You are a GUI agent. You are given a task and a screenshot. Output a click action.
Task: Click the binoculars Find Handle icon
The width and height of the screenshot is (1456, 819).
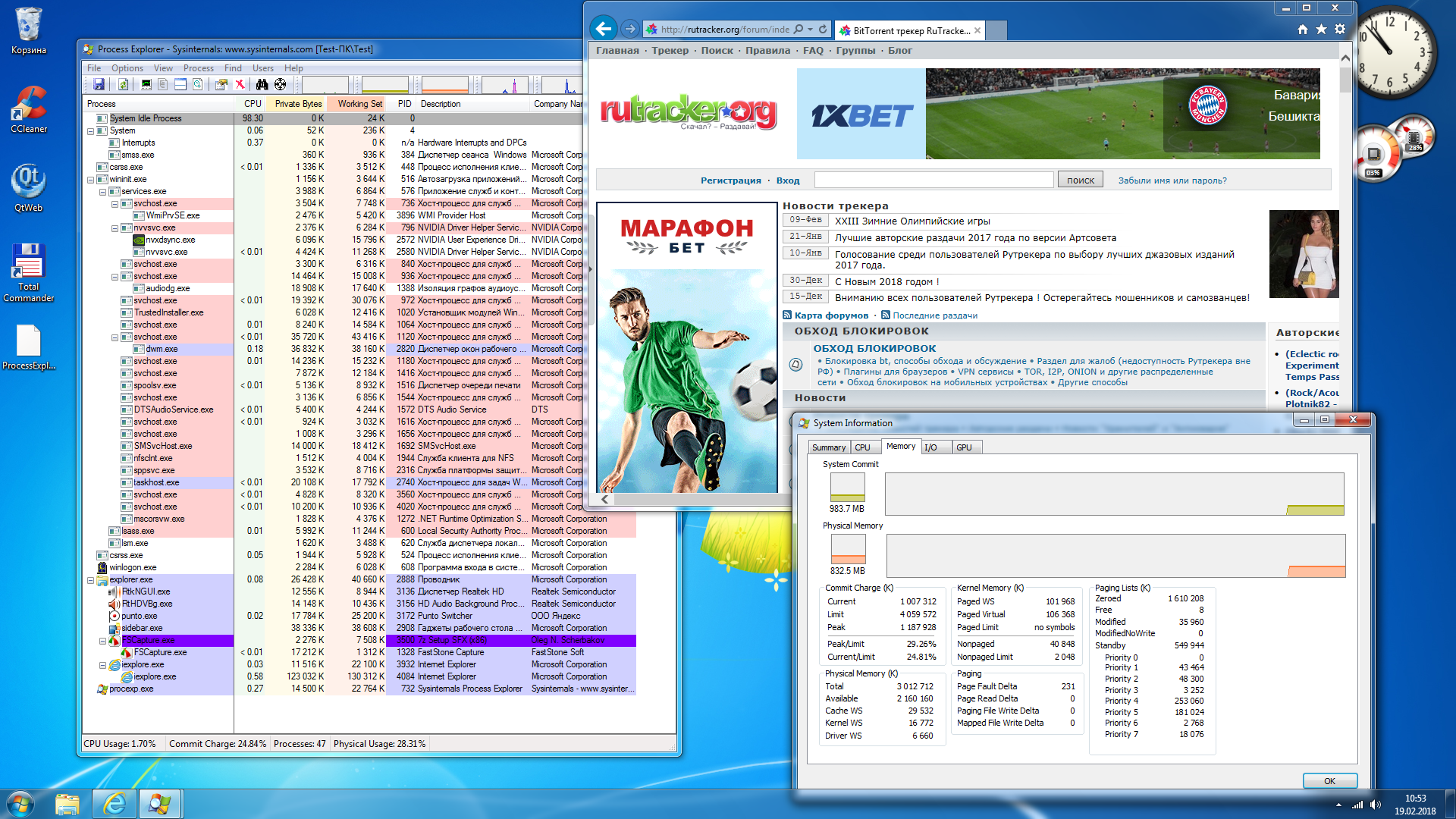pos(262,84)
